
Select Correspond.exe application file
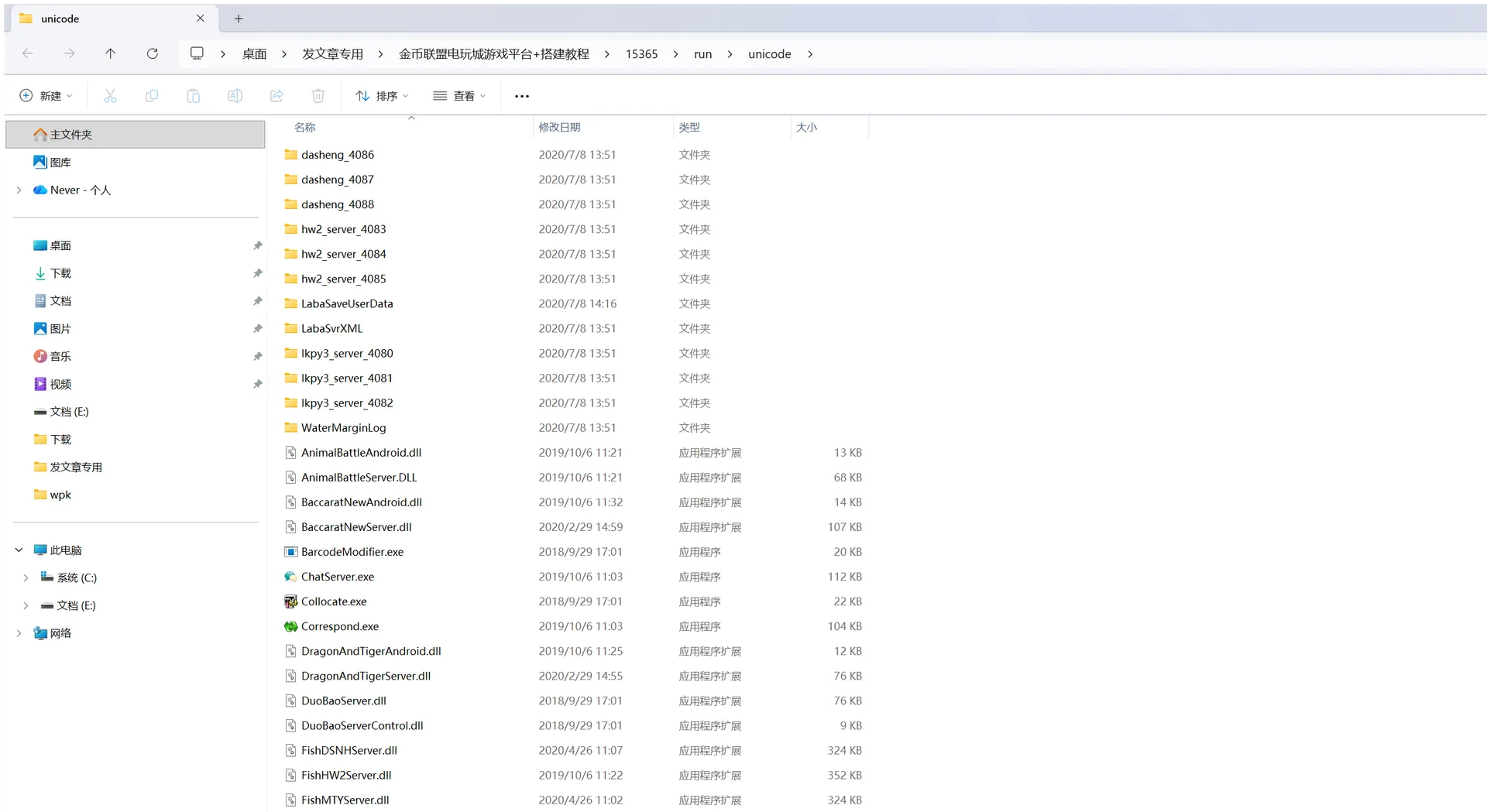tap(340, 626)
